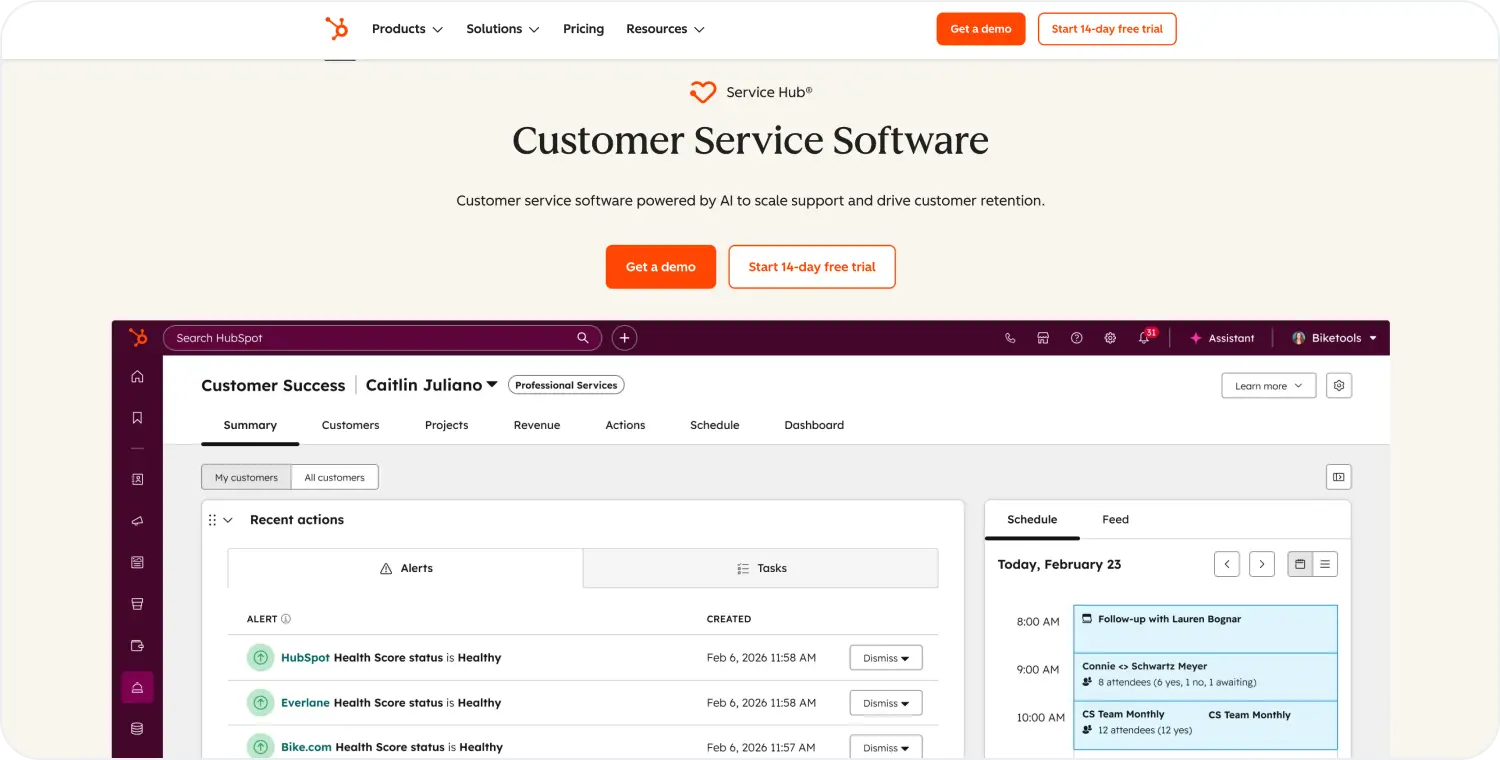Open the Assistant sparkle button
Screen dimensions: 1500x760
click(1221, 338)
